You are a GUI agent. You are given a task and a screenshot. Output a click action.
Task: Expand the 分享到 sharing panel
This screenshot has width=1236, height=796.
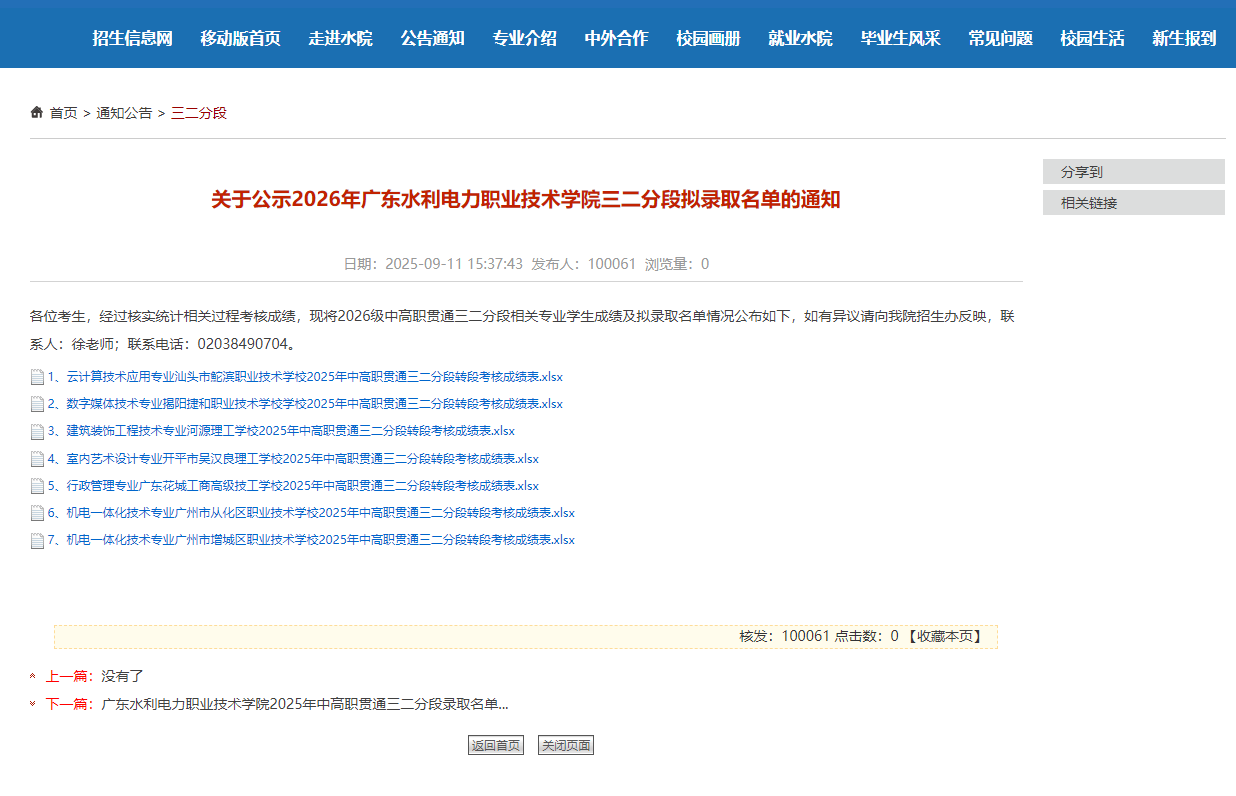pos(1133,171)
